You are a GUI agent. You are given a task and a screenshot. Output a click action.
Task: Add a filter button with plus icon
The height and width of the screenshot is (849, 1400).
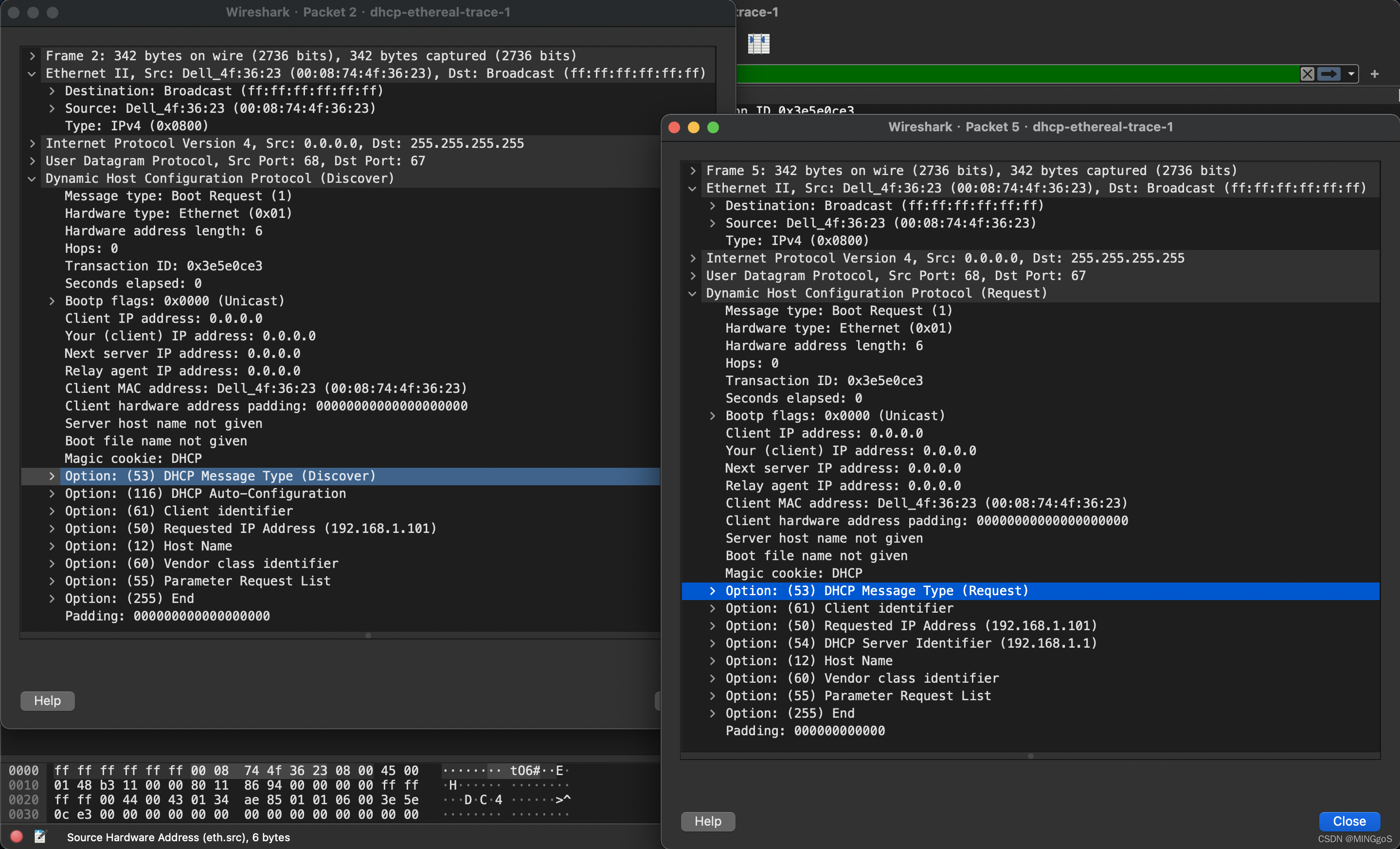click(1374, 74)
